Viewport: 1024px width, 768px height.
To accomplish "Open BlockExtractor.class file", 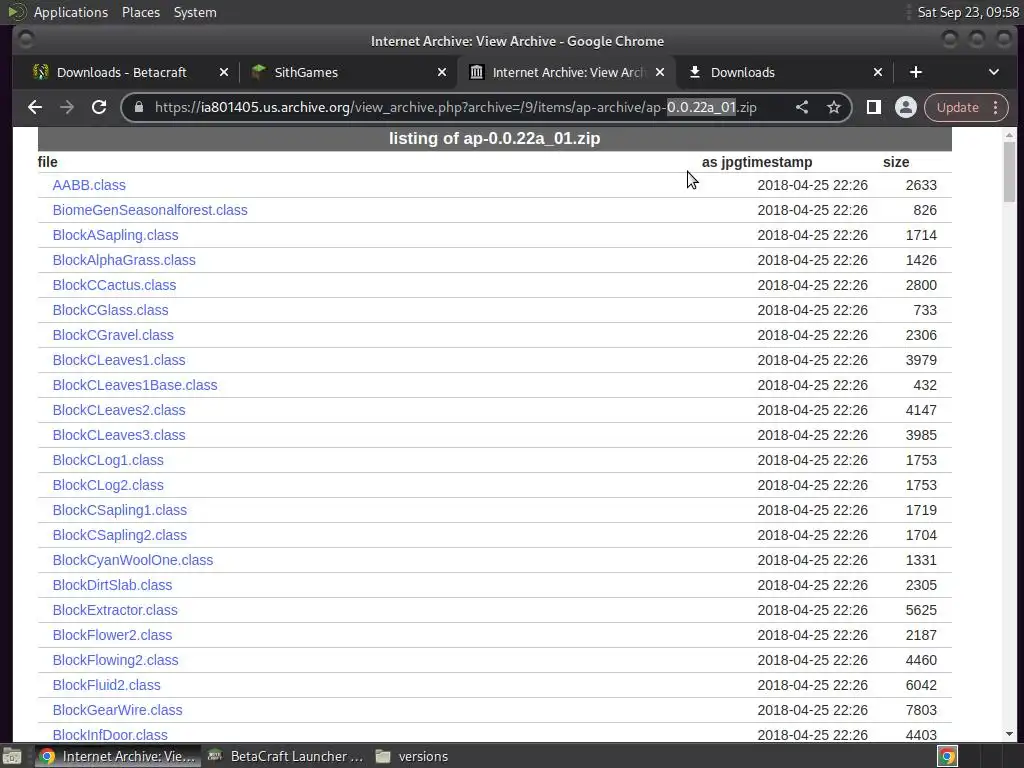I will 115,610.
